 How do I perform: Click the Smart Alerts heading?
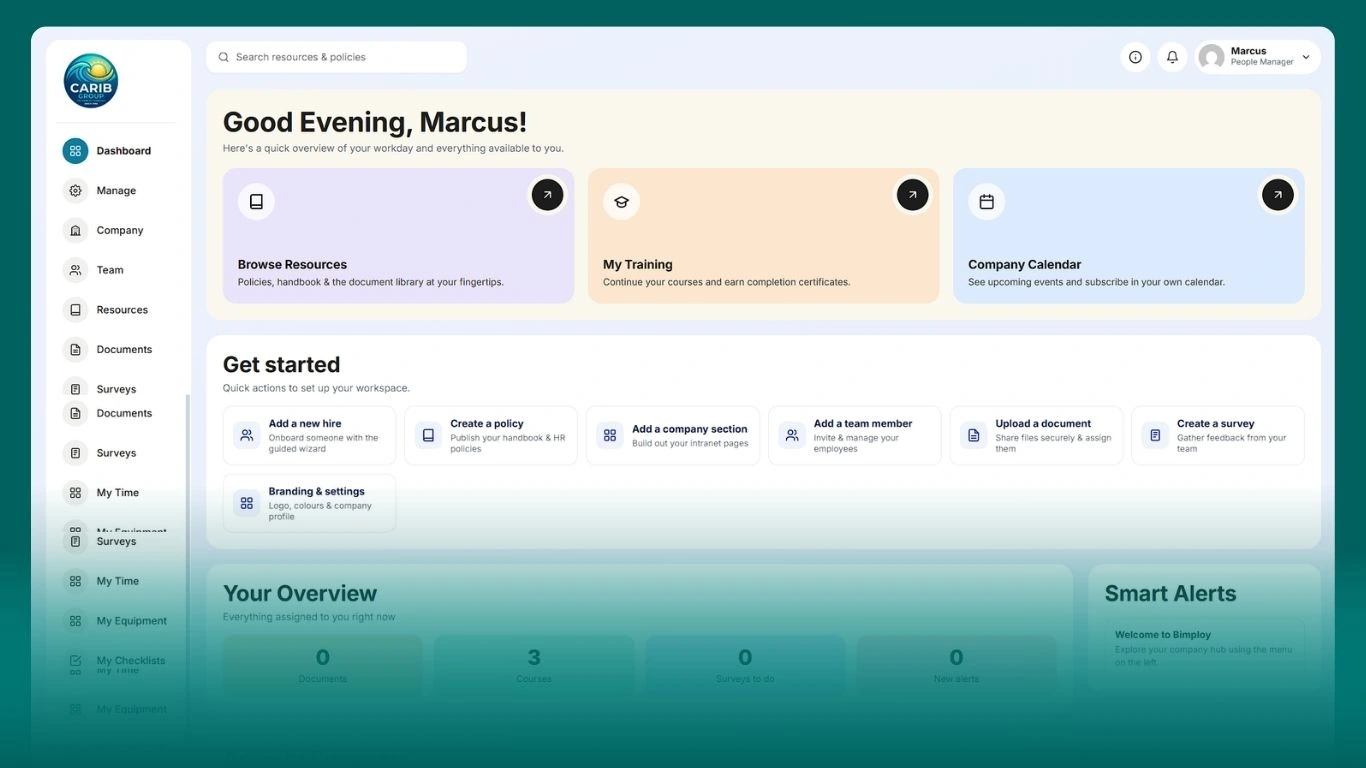point(1170,593)
